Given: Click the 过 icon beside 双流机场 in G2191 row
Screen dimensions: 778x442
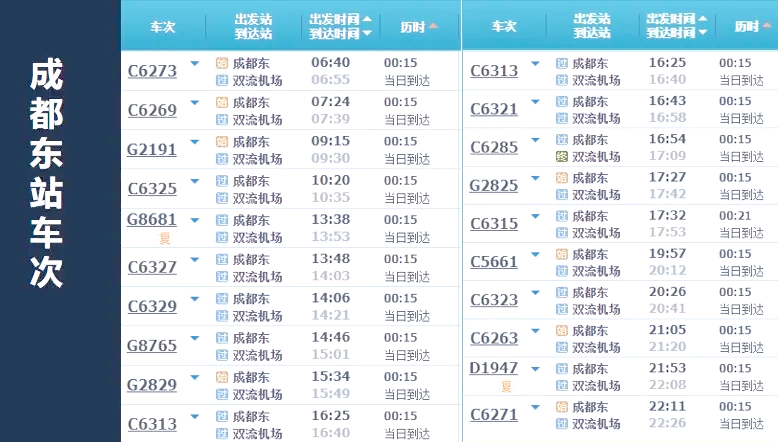Looking at the screenshot, I should pos(222,159).
